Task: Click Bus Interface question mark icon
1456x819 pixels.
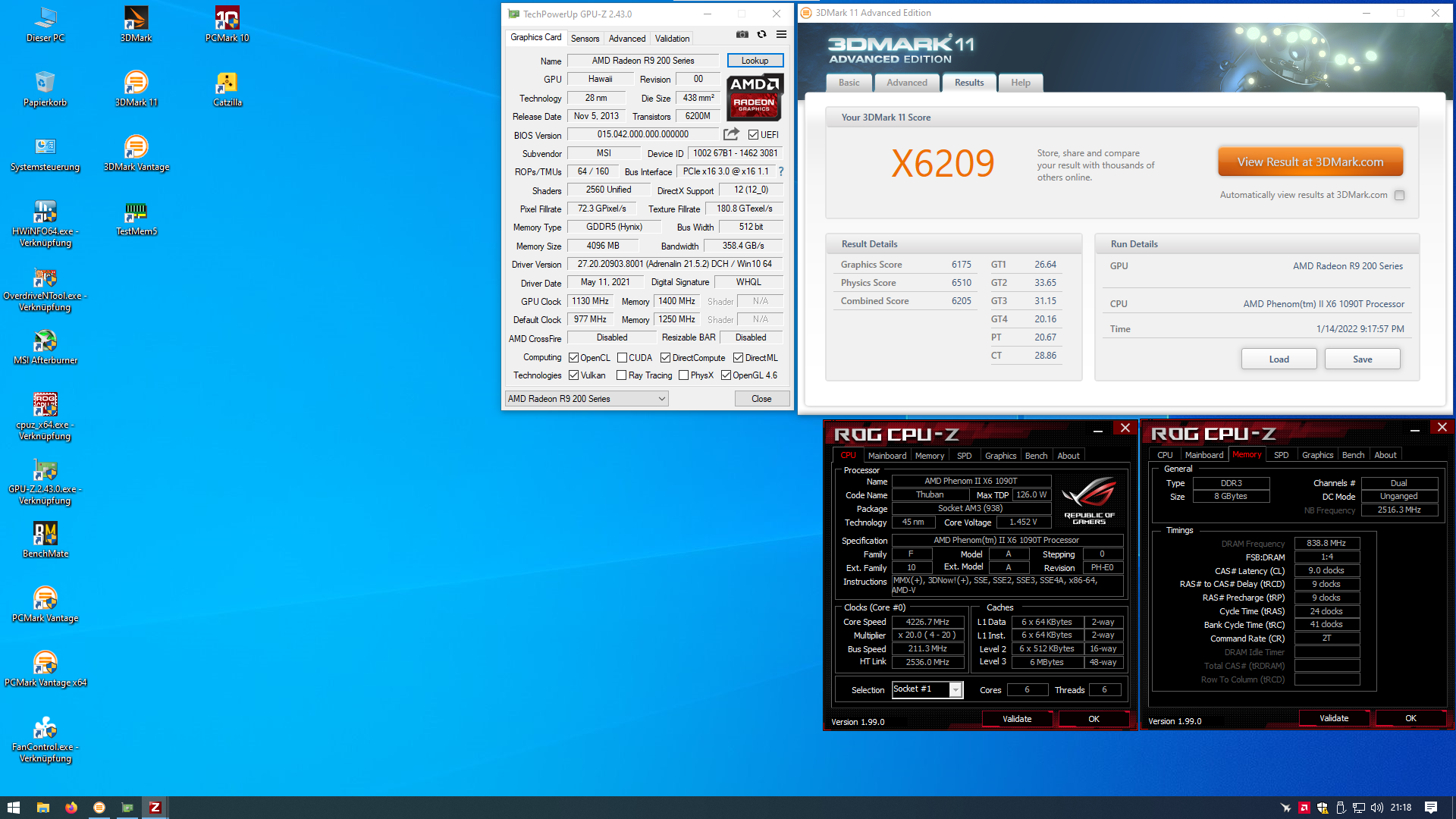Action: (781, 171)
